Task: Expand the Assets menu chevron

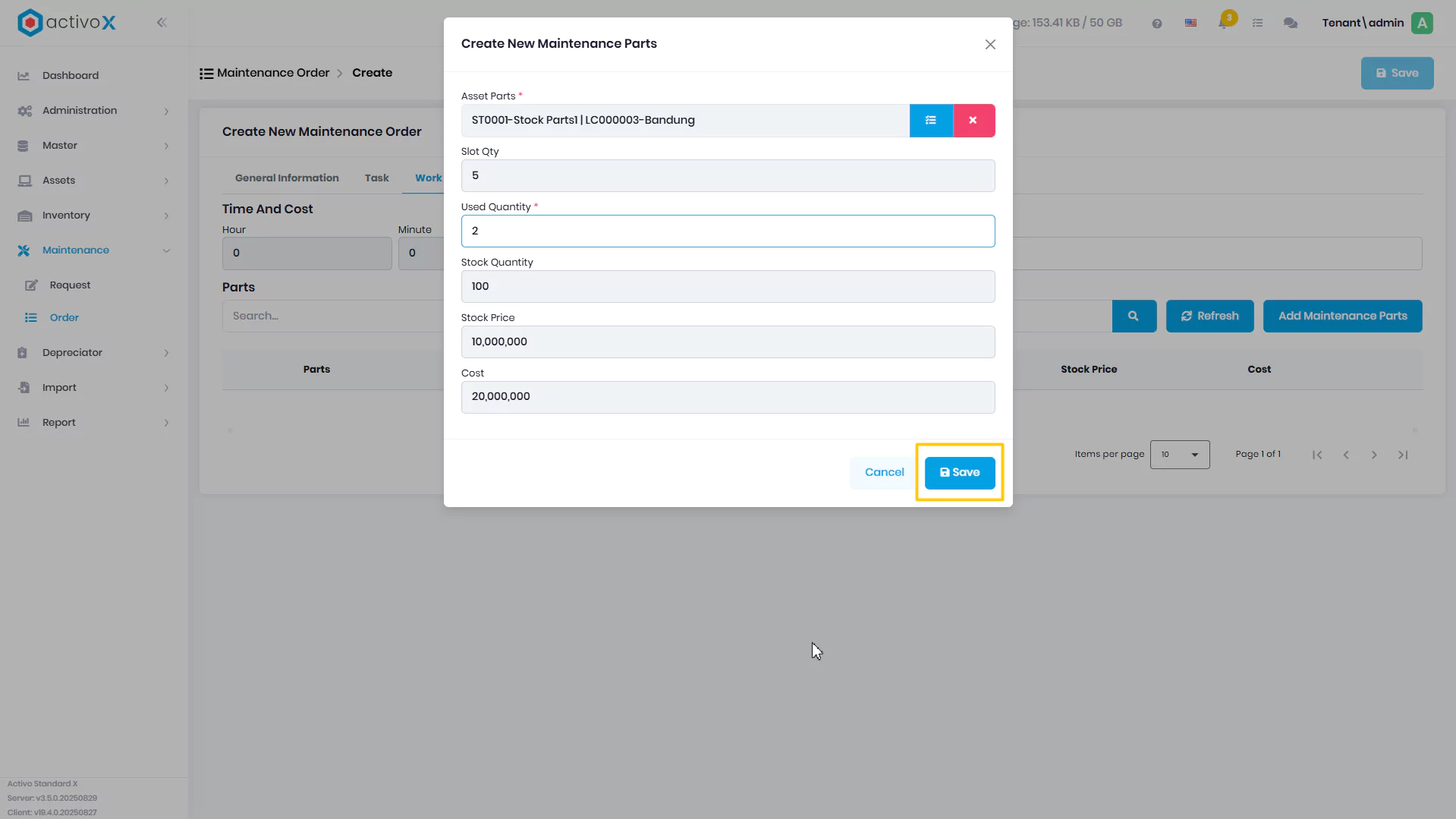Action: click(x=166, y=181)
